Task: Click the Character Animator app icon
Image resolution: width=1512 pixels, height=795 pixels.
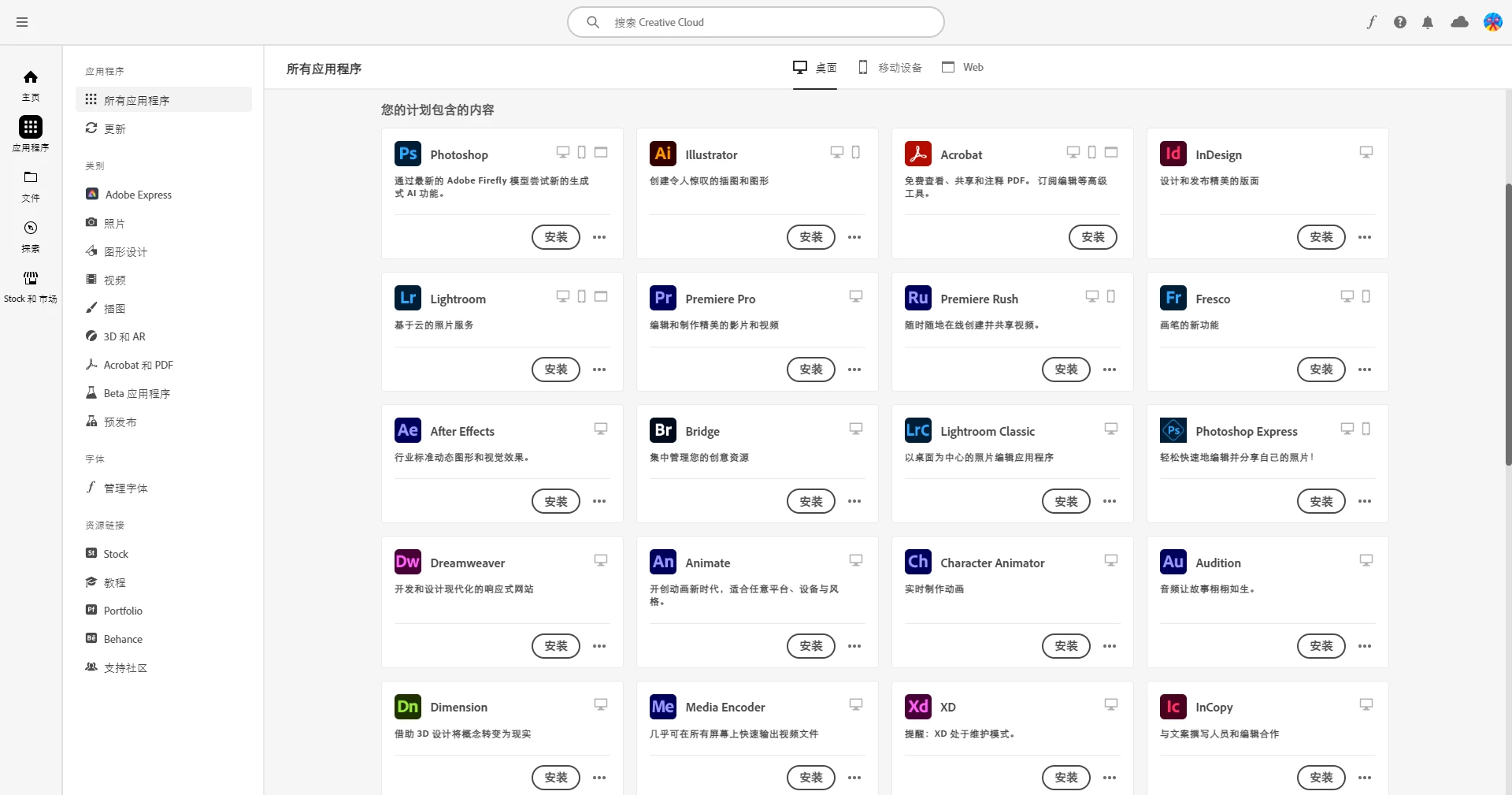Action: point(918,562)
